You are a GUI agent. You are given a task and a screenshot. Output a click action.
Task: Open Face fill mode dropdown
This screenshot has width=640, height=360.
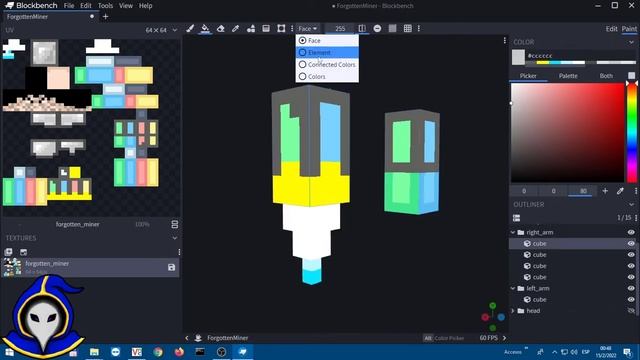click(x=308, y=28)
